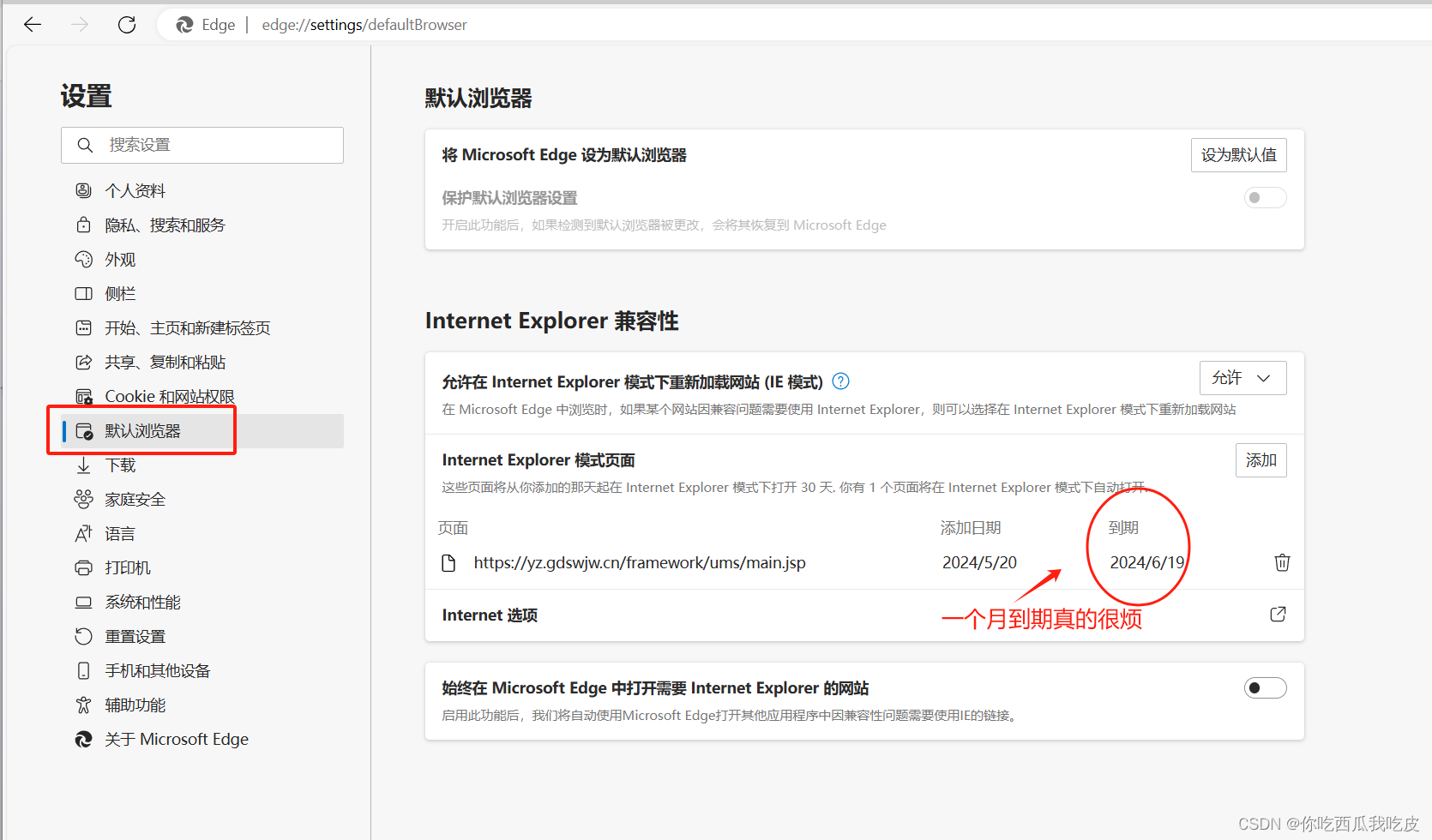Click the family icon beside 家庭安全
Screen dimensions: 1432x840
pos(83,499)
